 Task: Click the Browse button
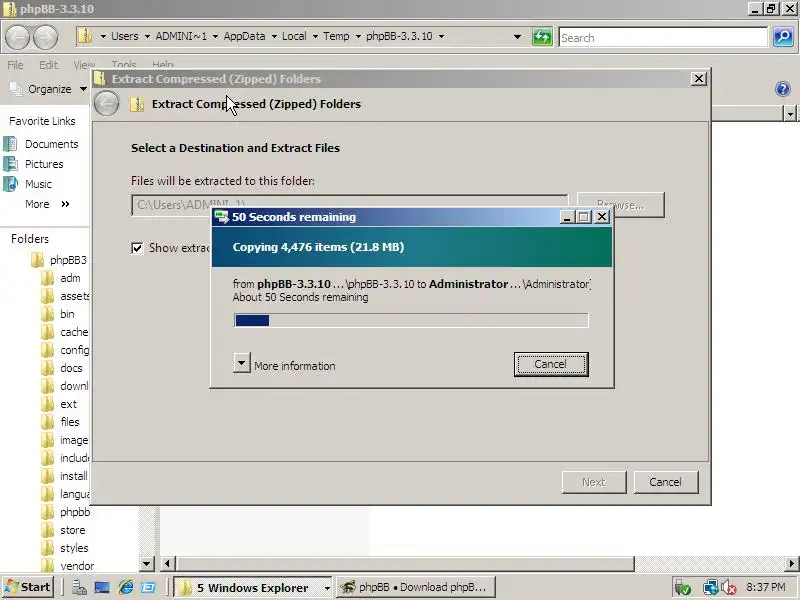621,205
